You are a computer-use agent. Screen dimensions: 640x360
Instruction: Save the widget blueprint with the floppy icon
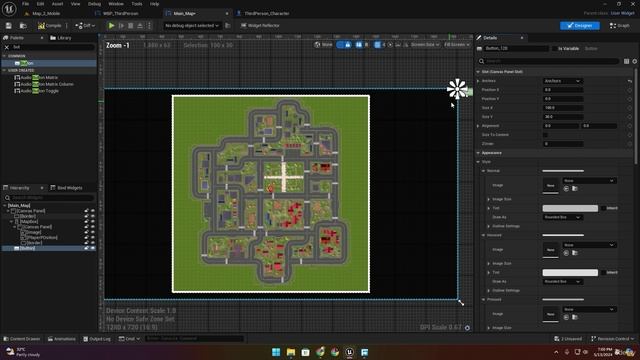(x=9, y=26)
